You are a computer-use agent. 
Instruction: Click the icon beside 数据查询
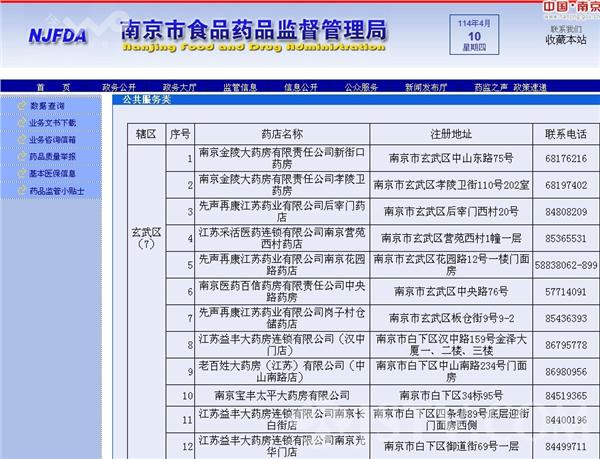click(x=20, y=106)
